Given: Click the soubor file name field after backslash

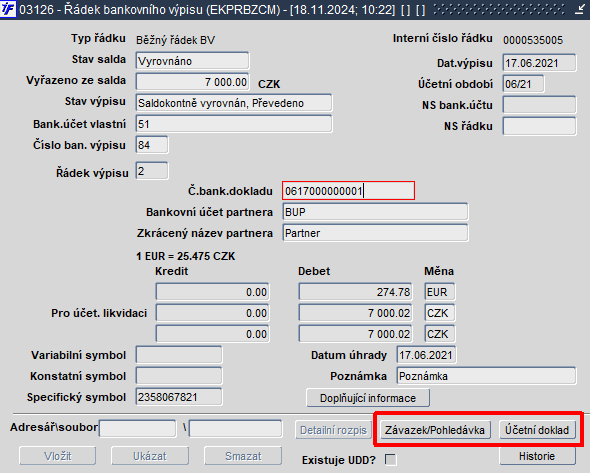Looking at the screenshot, I should click(x=236, y=429).
